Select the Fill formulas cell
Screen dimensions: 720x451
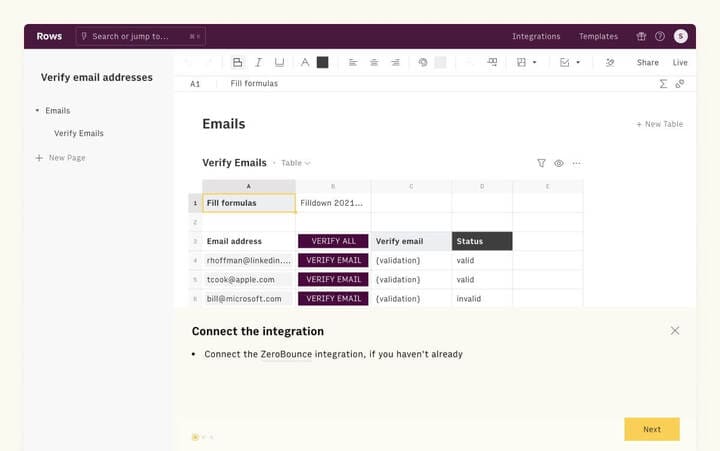tap(248, 203)
